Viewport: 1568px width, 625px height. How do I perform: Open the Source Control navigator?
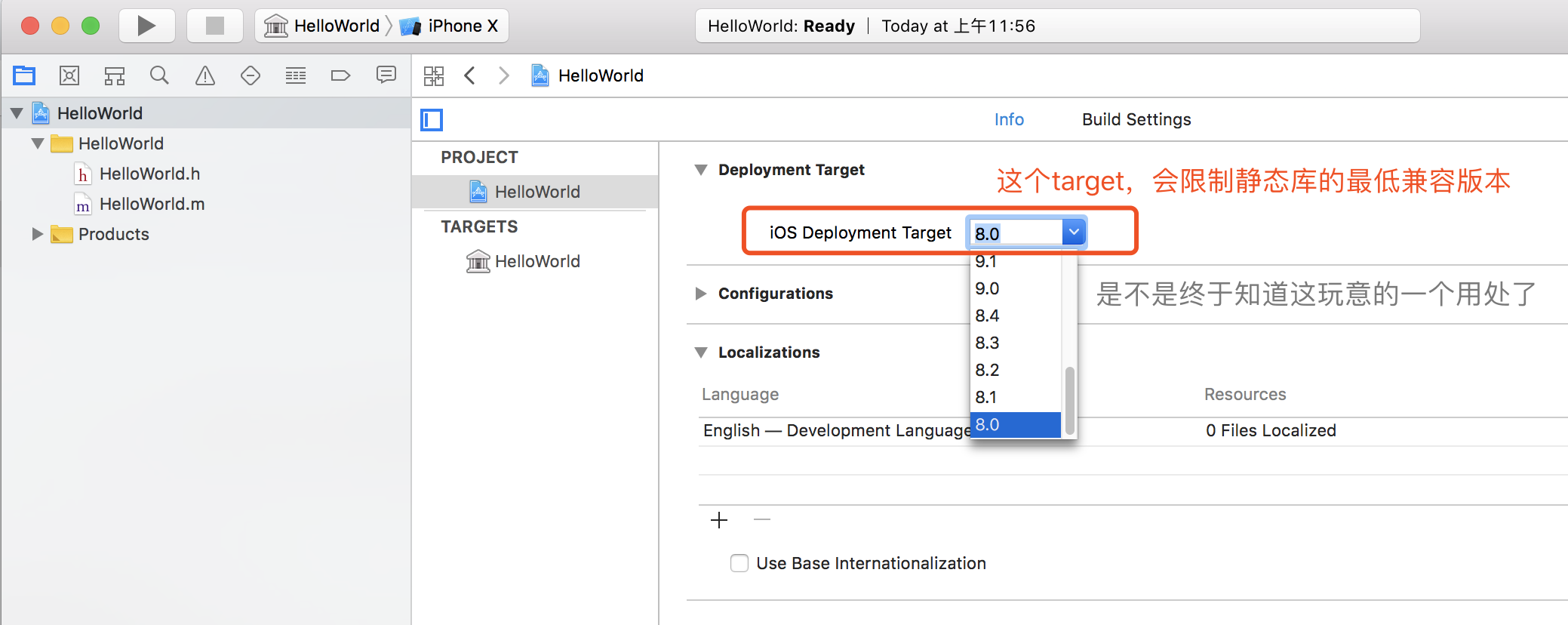point(69,75)
